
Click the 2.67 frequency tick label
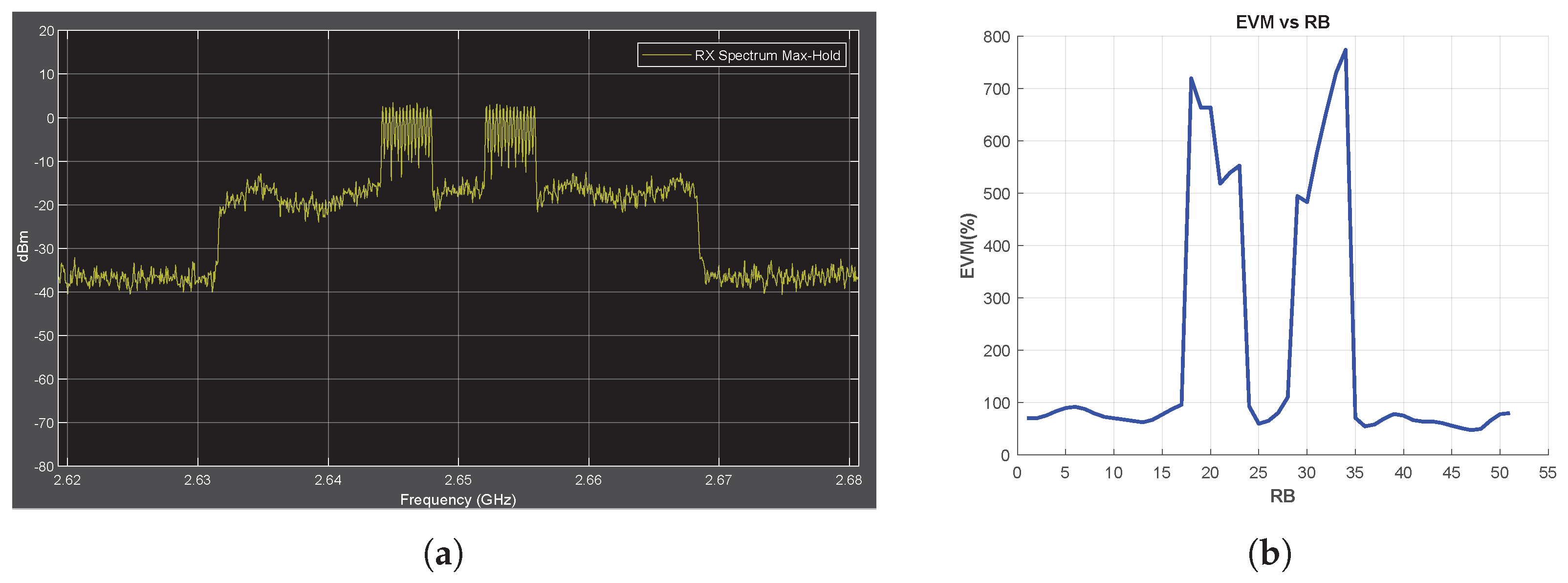tap(719, 480)
